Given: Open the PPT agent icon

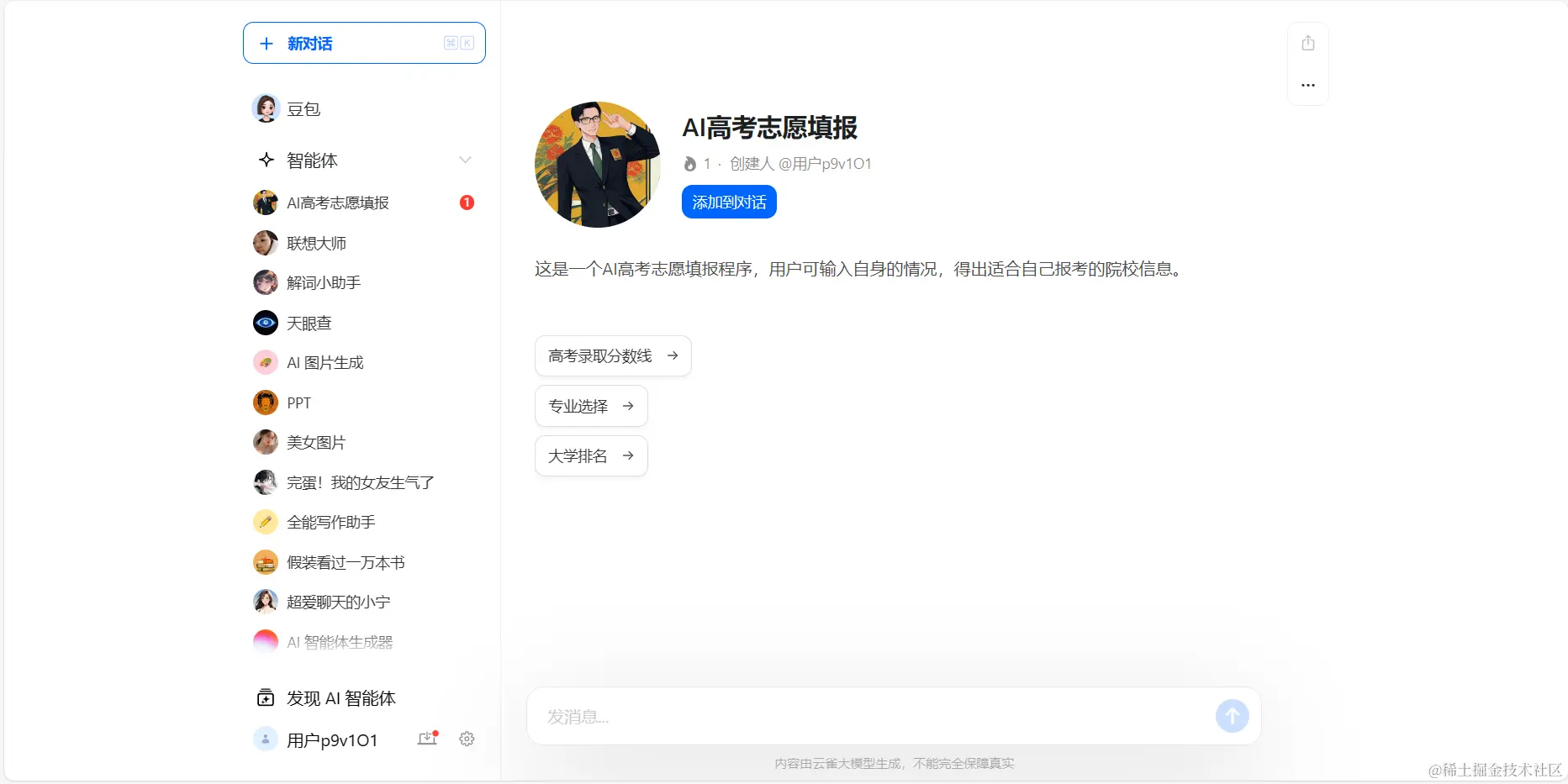Looking at the screenshot, I should 266,403.
